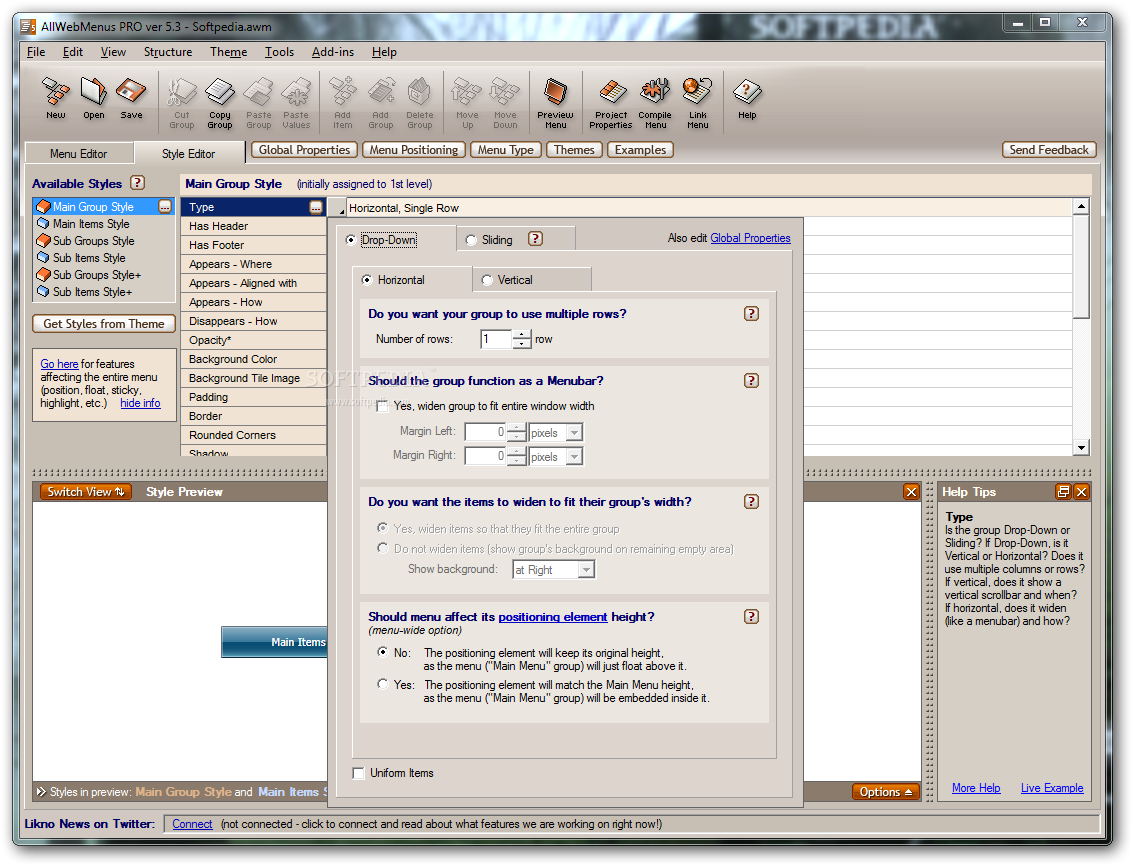This screenshot has height=866, width=1133.
Task: Click the help icon beside Available Styles
Action: [x=137, y=183]
